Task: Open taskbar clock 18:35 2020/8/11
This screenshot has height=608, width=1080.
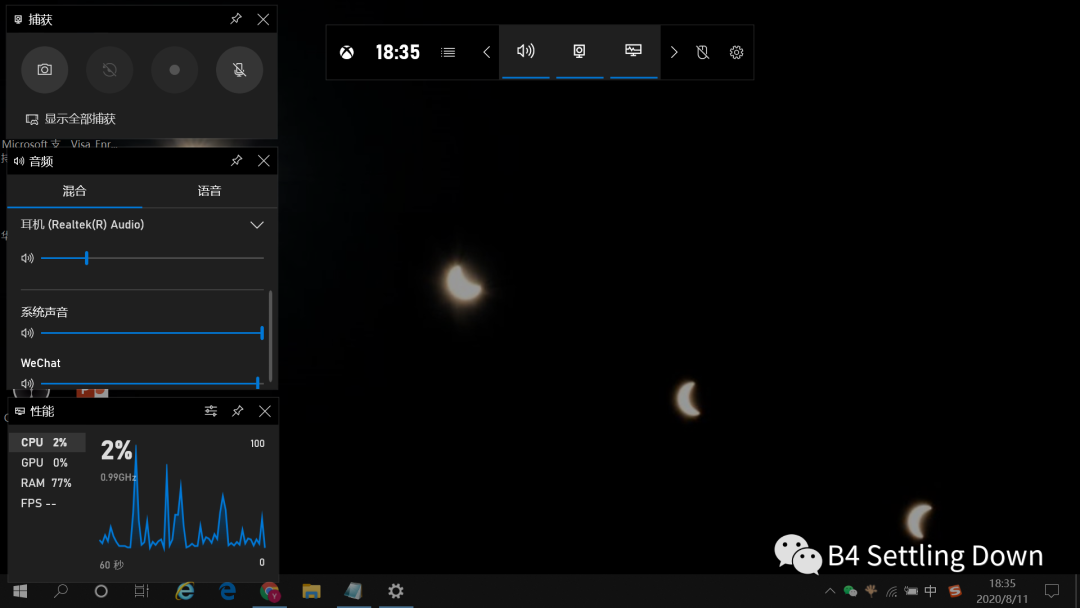Action: [1002, 591]
